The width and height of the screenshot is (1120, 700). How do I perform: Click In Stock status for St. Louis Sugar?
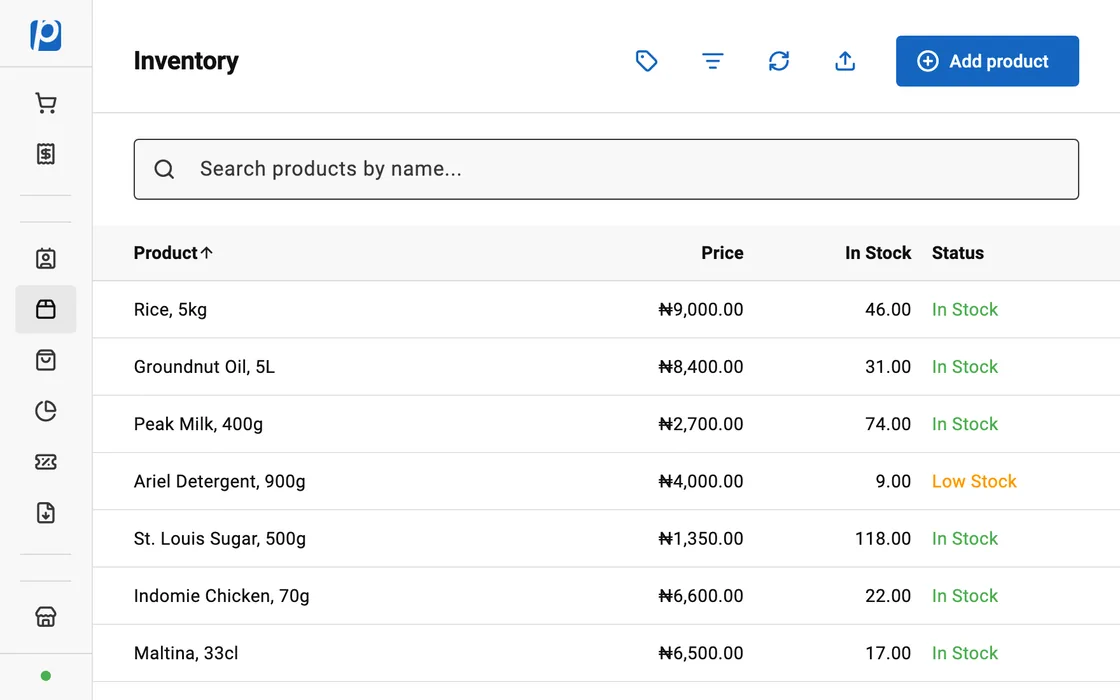[x=965, y=539]
